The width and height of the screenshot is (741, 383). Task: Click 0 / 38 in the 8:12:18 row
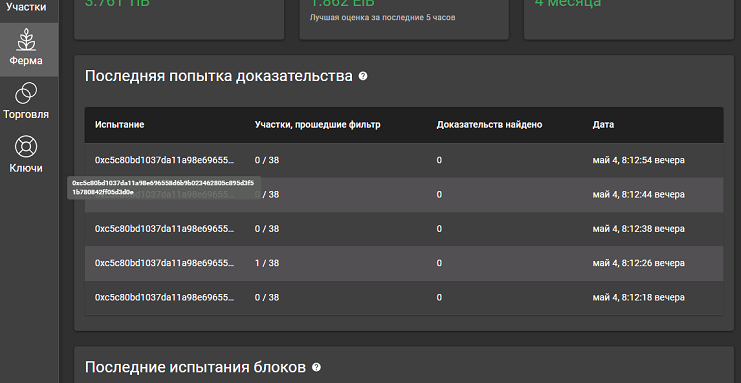click(267, 297)
